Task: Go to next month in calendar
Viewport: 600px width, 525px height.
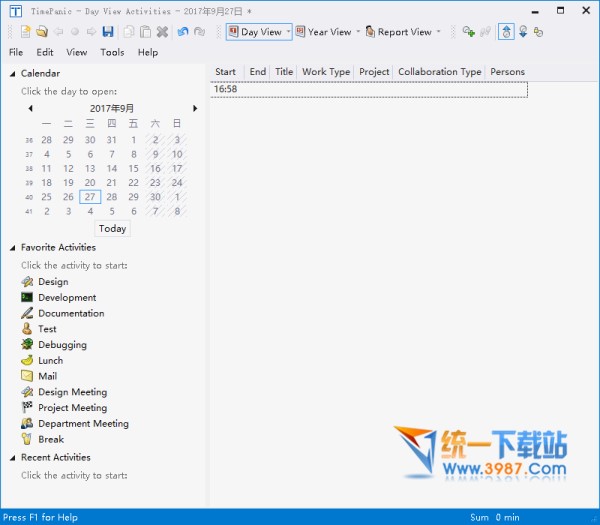Action: click(x=195, y=108)
